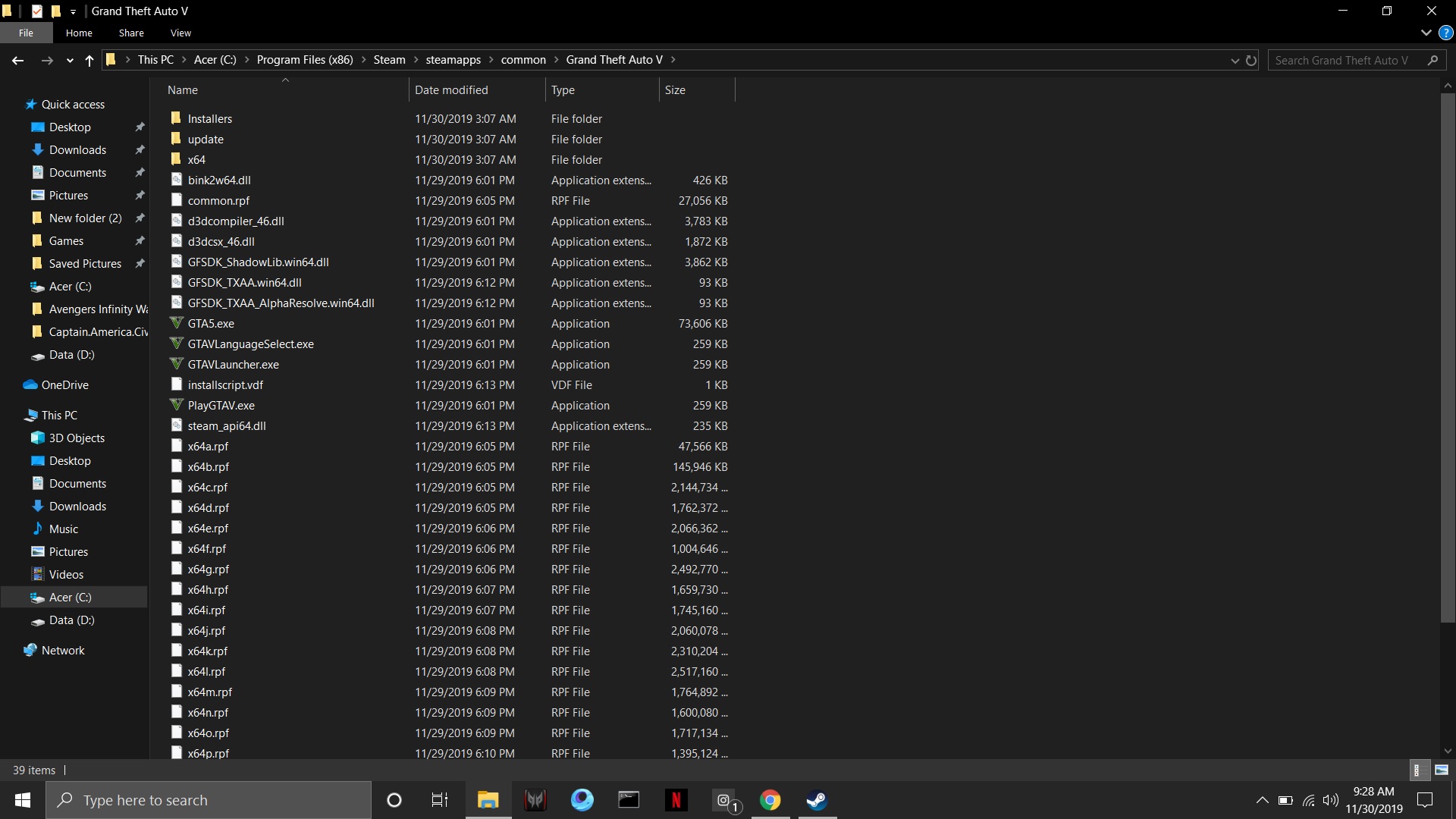Open the recent locations dropdown arrow
This screenshot has width=1456, height=819.
point(70,61)
